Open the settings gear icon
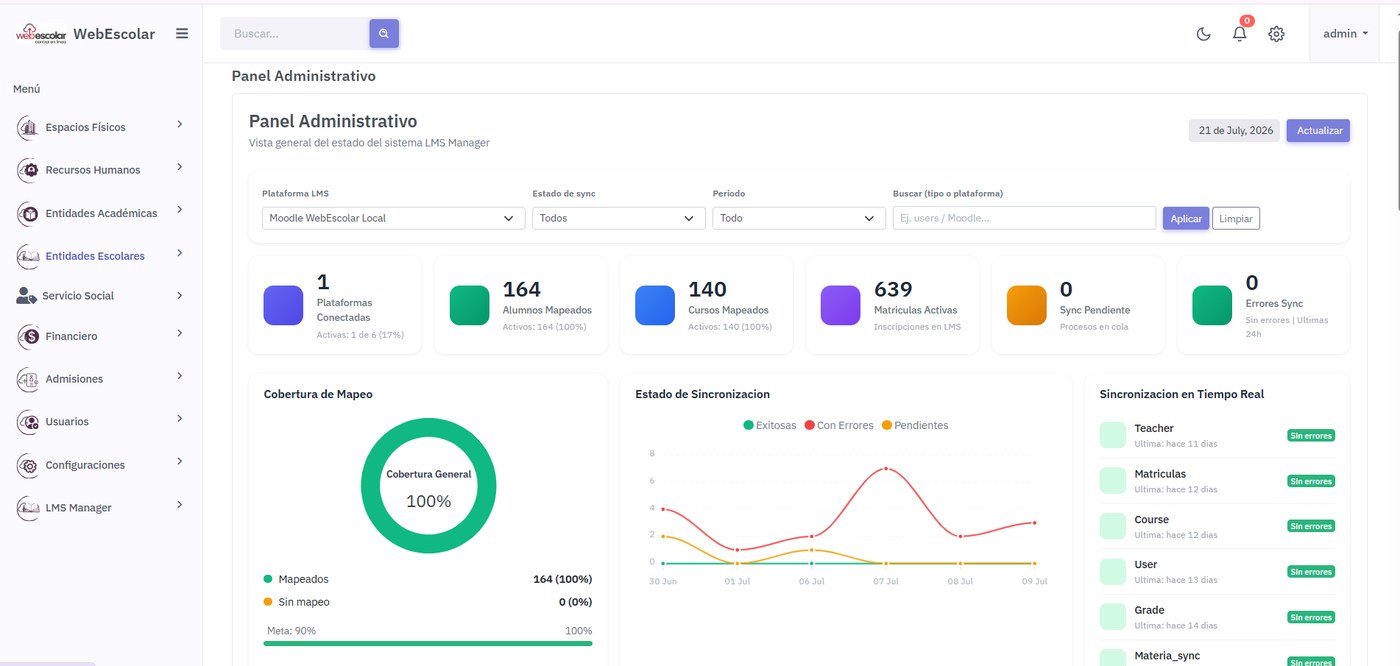1400x666 pixels. click(1276, 34)
